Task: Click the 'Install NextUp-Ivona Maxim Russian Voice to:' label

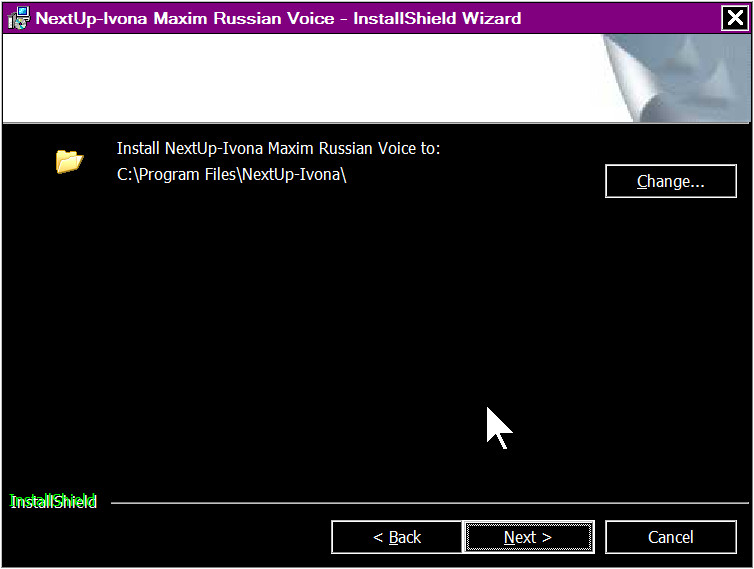Action: [278, 148]
